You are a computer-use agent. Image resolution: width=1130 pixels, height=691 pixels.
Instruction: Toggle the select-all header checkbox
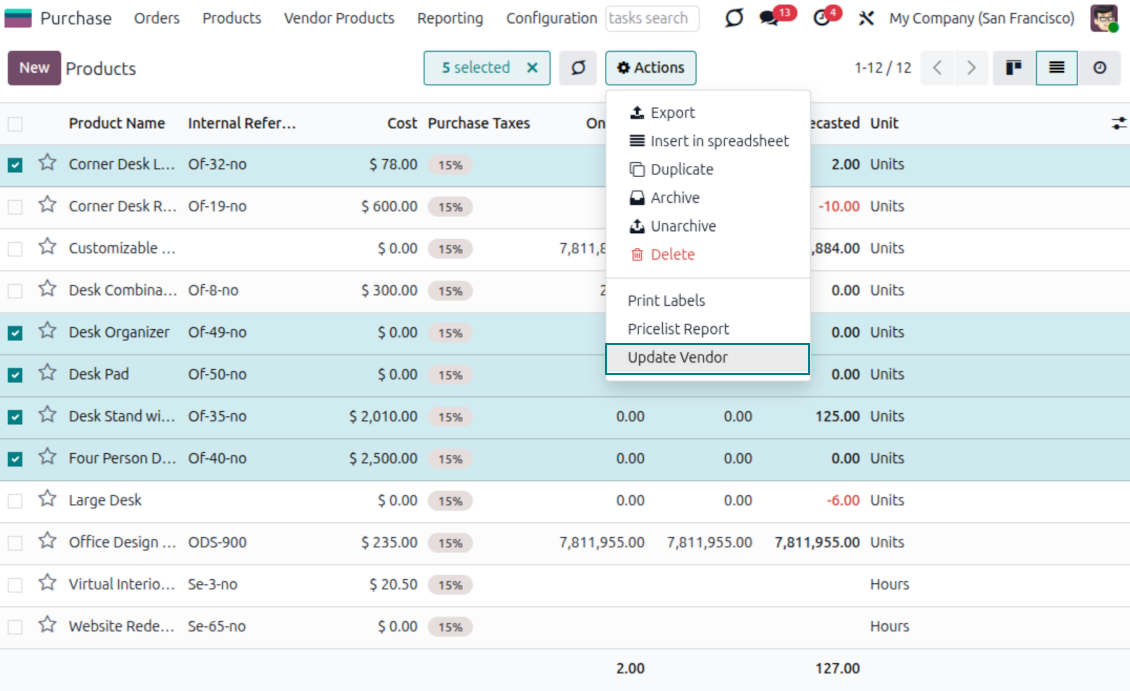15,124
